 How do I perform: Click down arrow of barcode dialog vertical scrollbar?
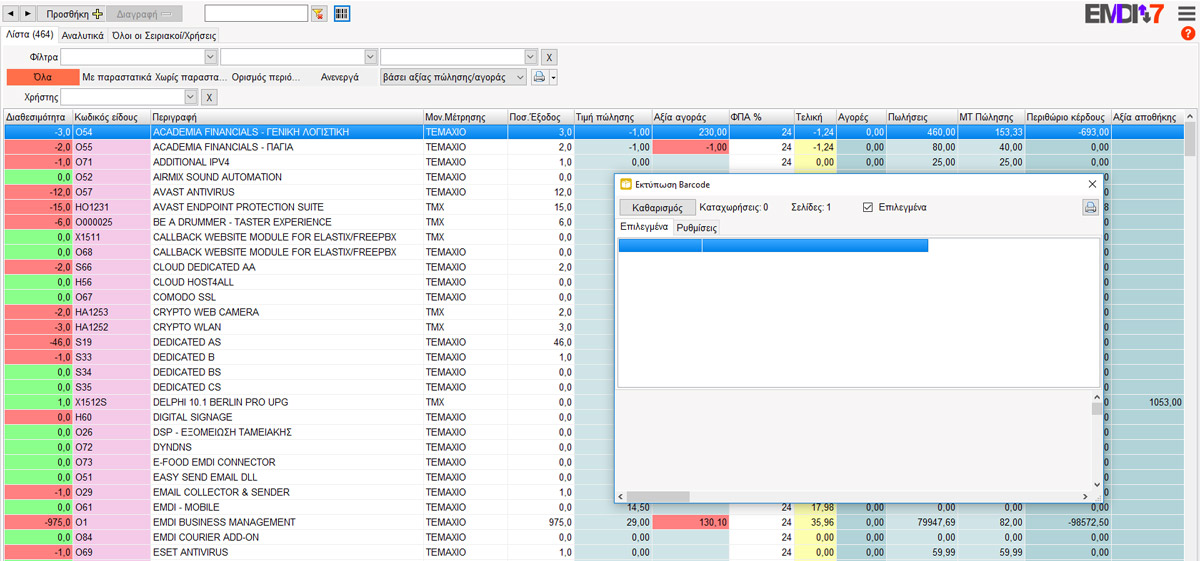coord(1097,485)
